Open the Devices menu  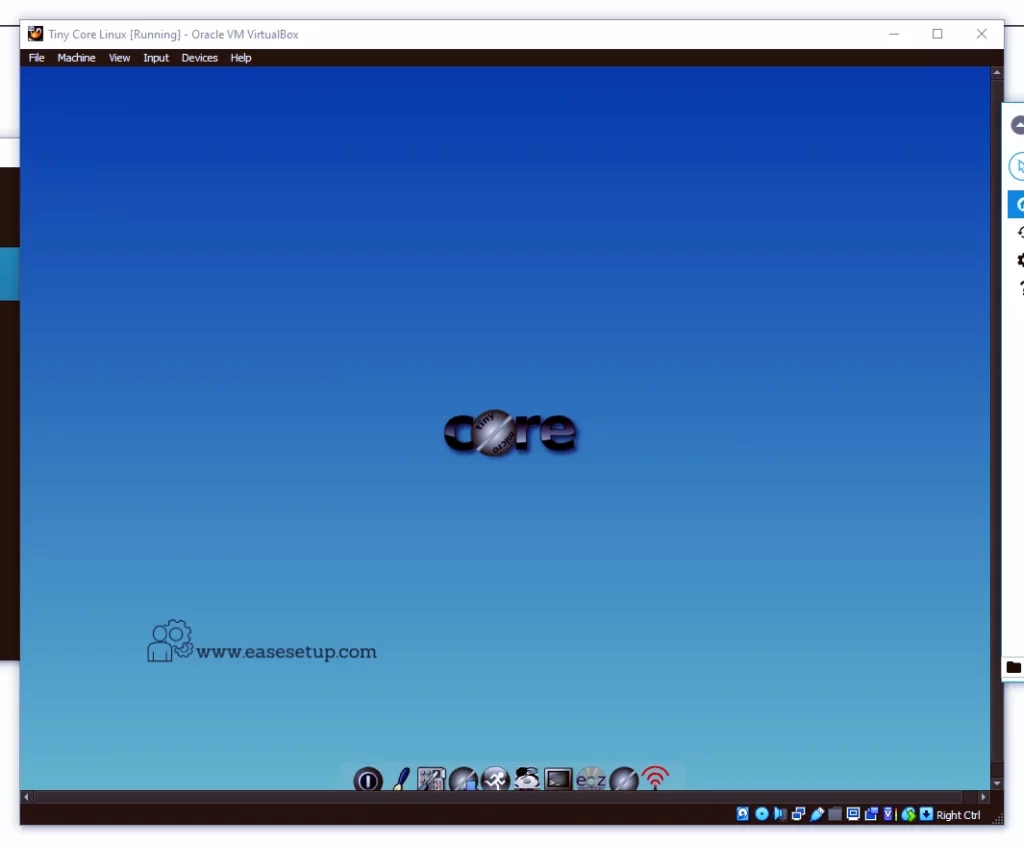199,57
